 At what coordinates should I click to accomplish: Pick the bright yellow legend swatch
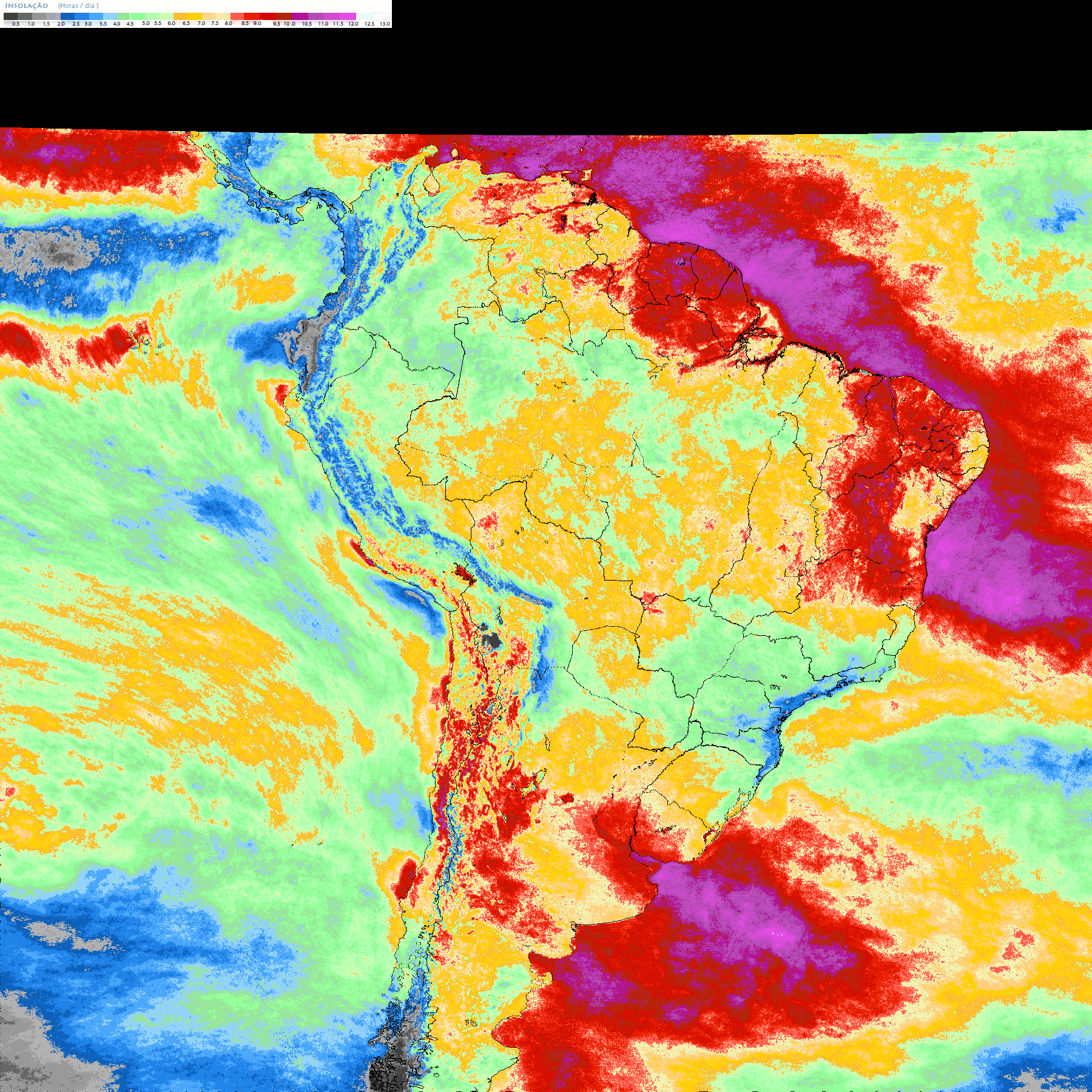click(195, 16)
